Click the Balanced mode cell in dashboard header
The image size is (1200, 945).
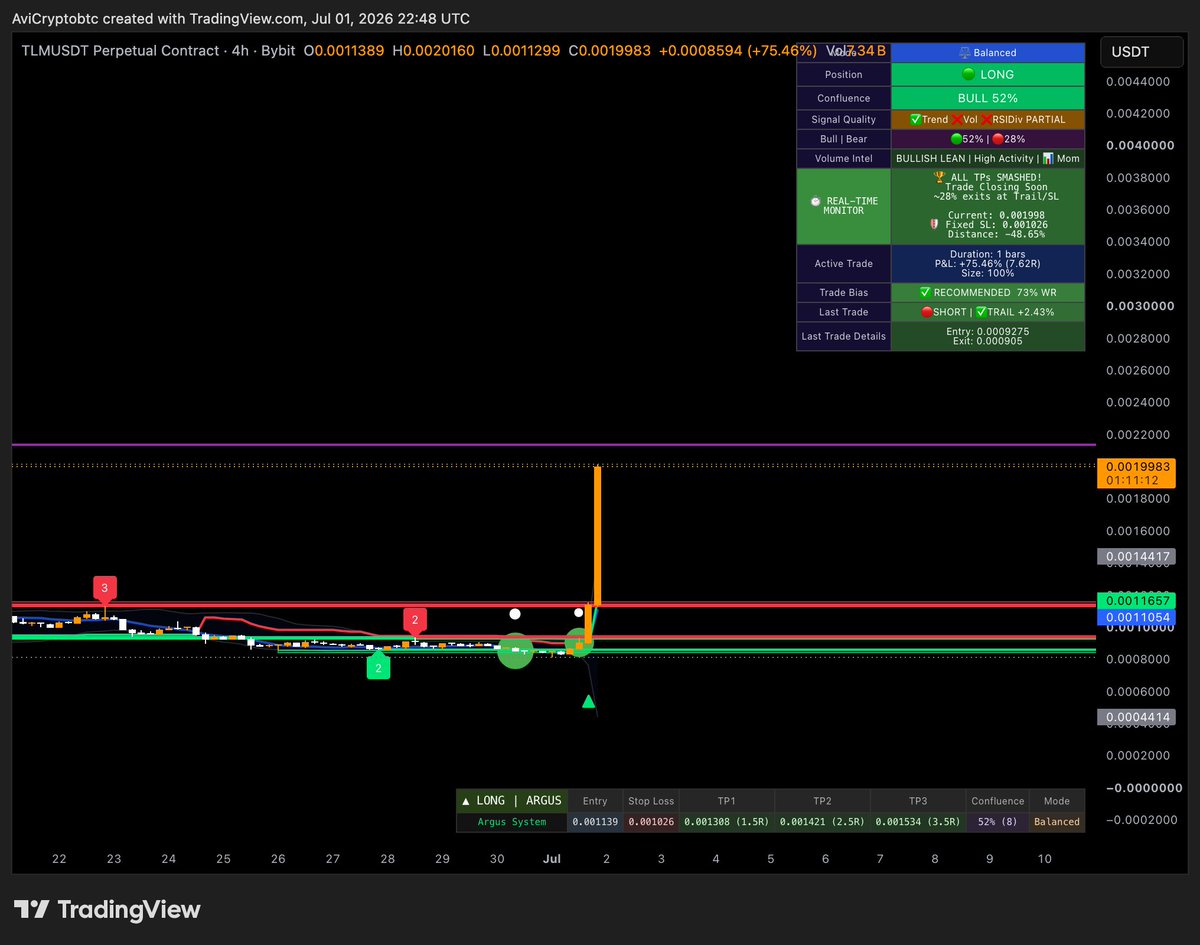point(987,52)
